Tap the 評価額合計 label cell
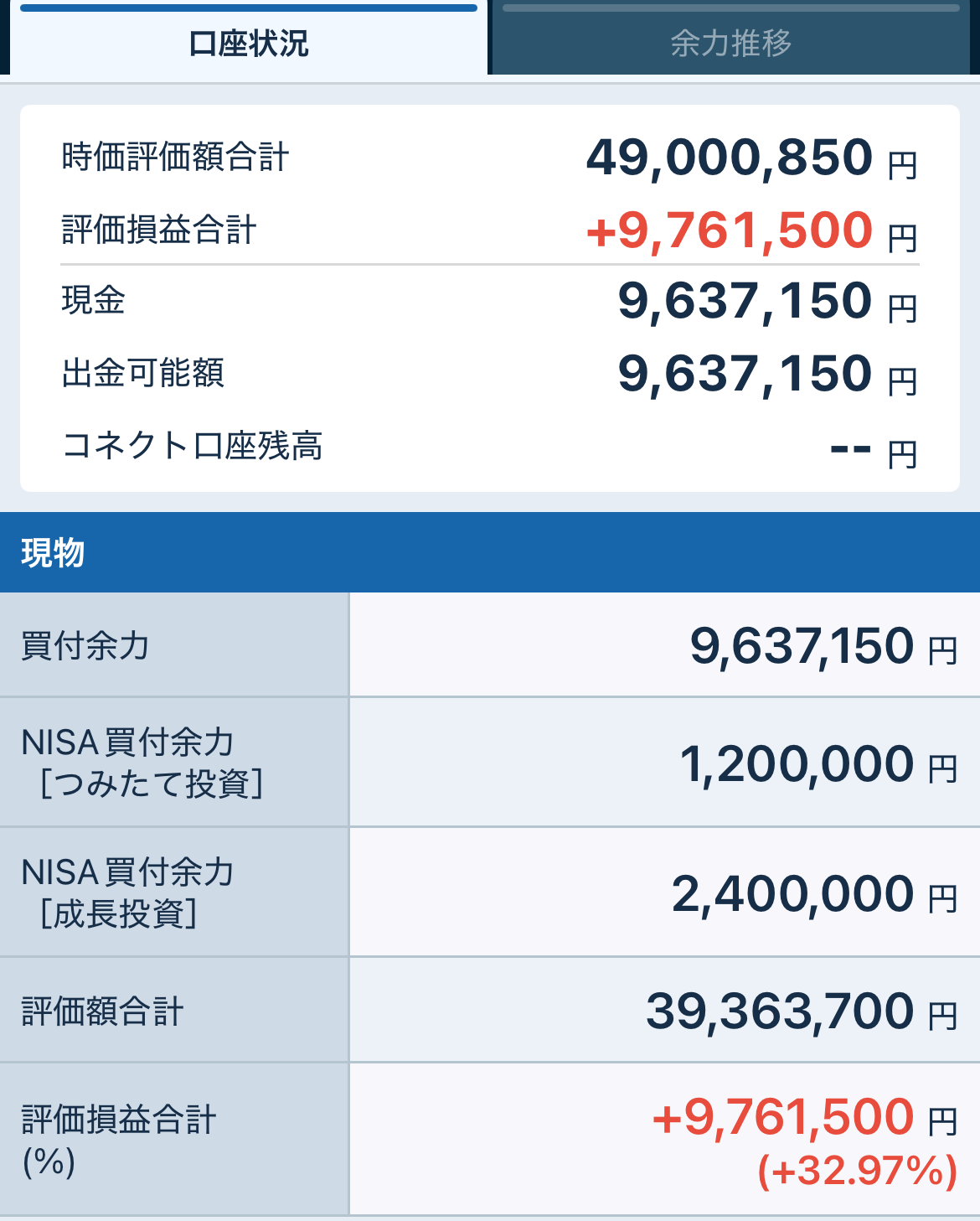The height and width of the screenshot is (1221, 980). point(102,1011)
